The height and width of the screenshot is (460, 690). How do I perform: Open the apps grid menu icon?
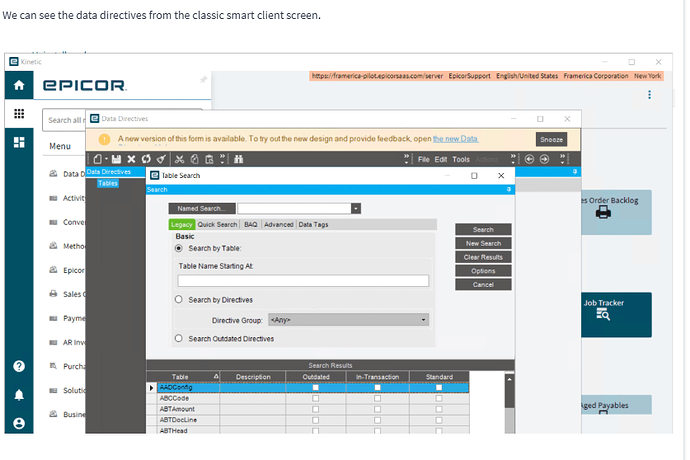(x=19, y=114)
